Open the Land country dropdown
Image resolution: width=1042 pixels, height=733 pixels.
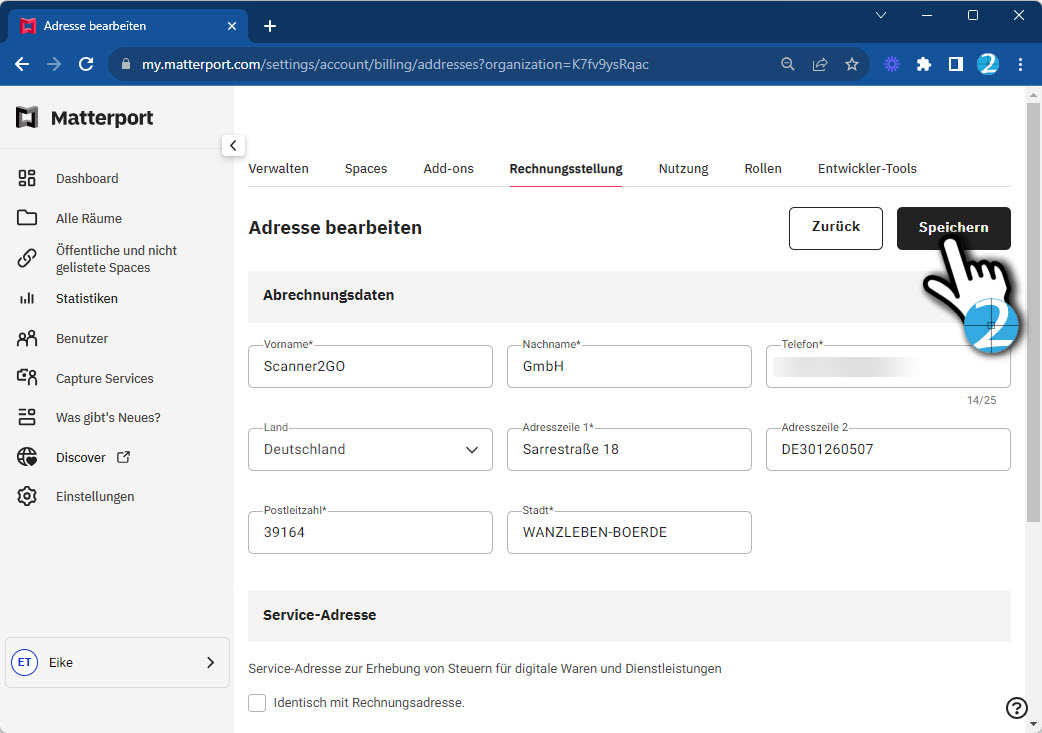(x=370, y=449)
